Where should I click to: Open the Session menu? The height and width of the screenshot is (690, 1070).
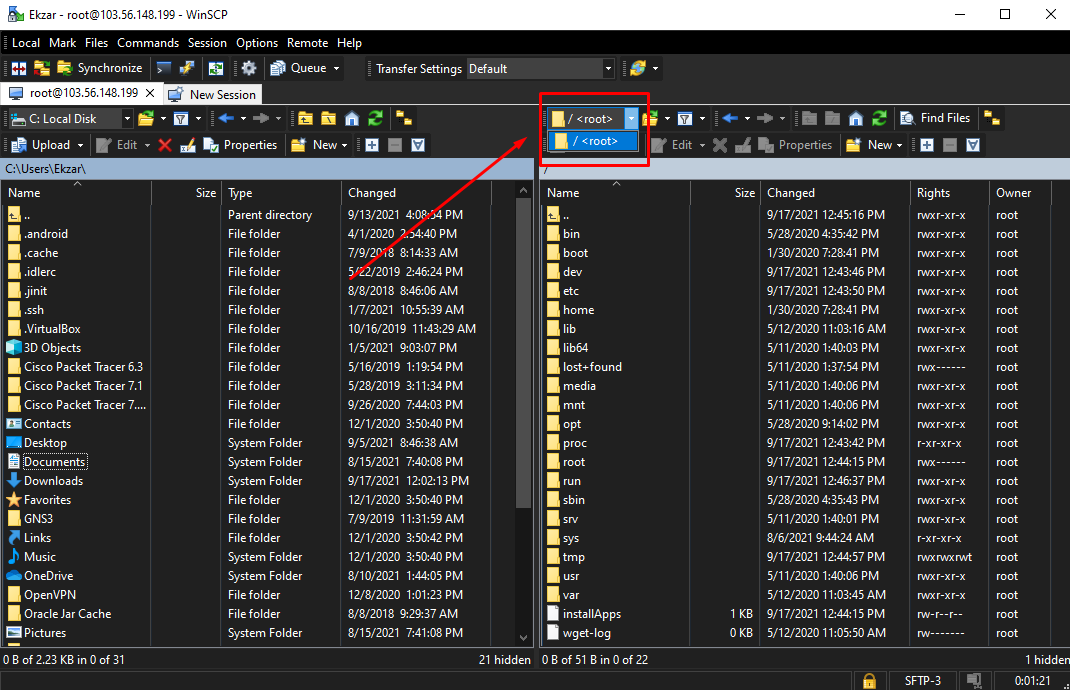point(207,42)
